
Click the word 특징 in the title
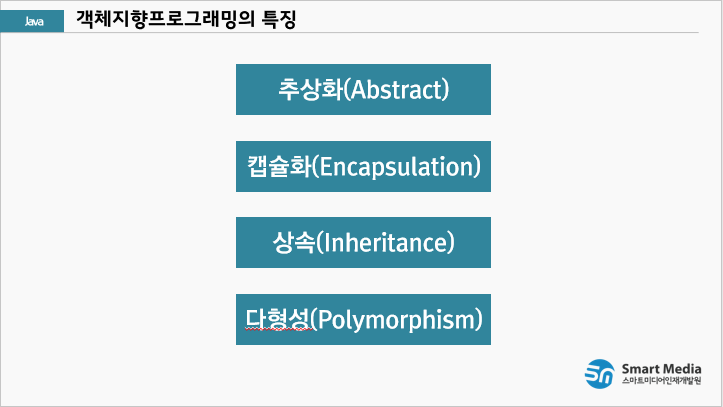pos(279,19)
